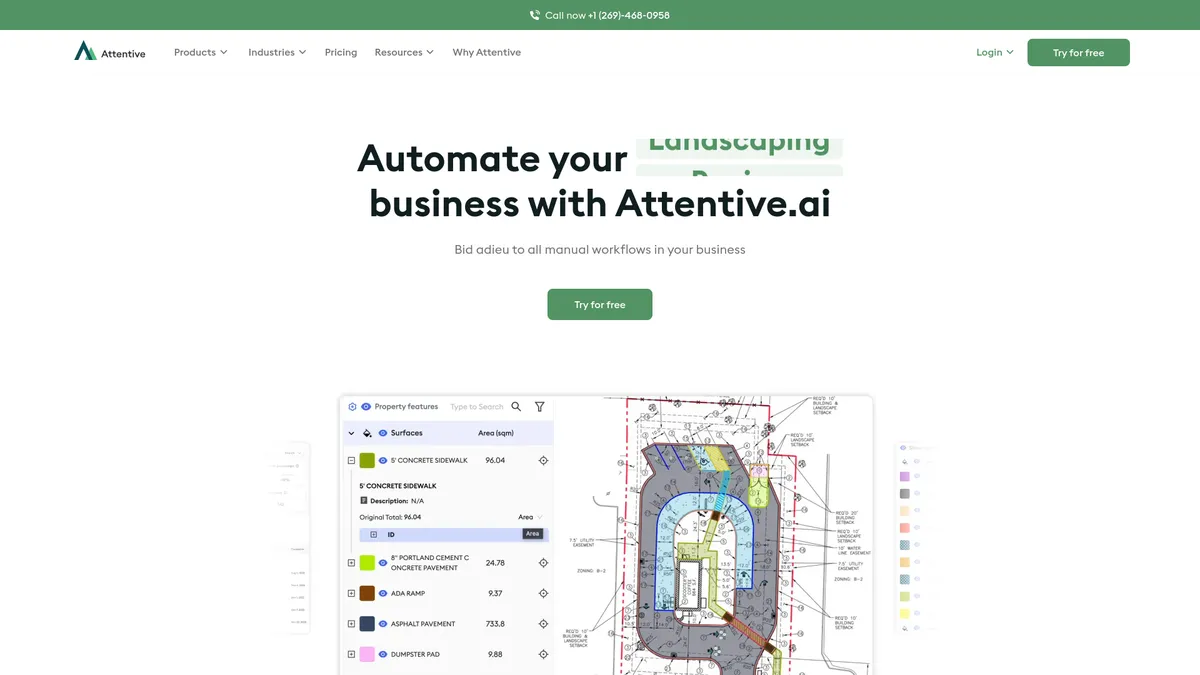This screenshot has height=675, width=1200.
Task: Toggle the eye icon for DUMPSTER PAD
Action: (x=383, y=654)
